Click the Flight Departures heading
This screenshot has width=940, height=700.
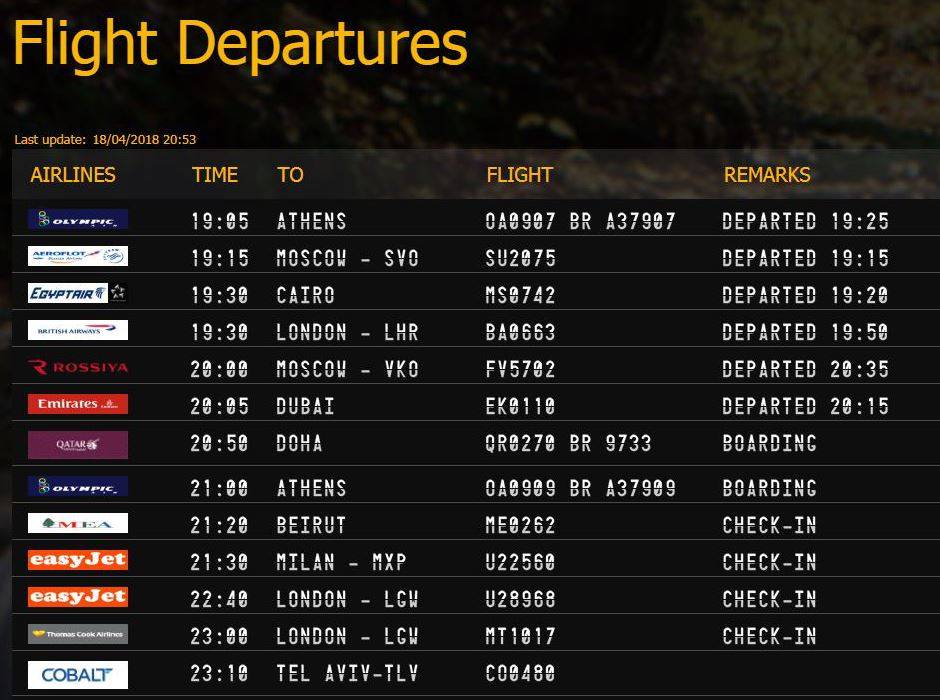click(x=240, y=43)
